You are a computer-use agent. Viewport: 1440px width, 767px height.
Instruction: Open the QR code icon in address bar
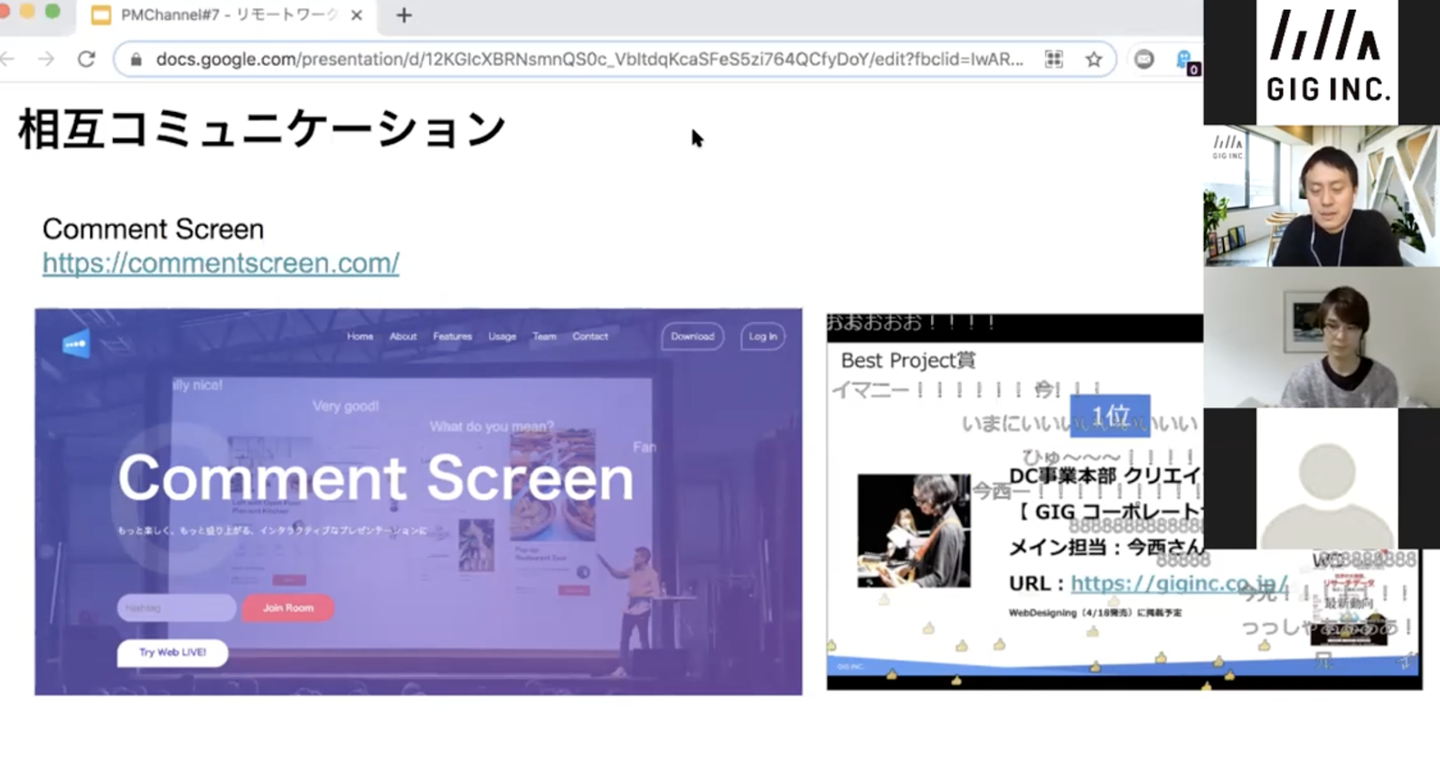pos(1054,59)
